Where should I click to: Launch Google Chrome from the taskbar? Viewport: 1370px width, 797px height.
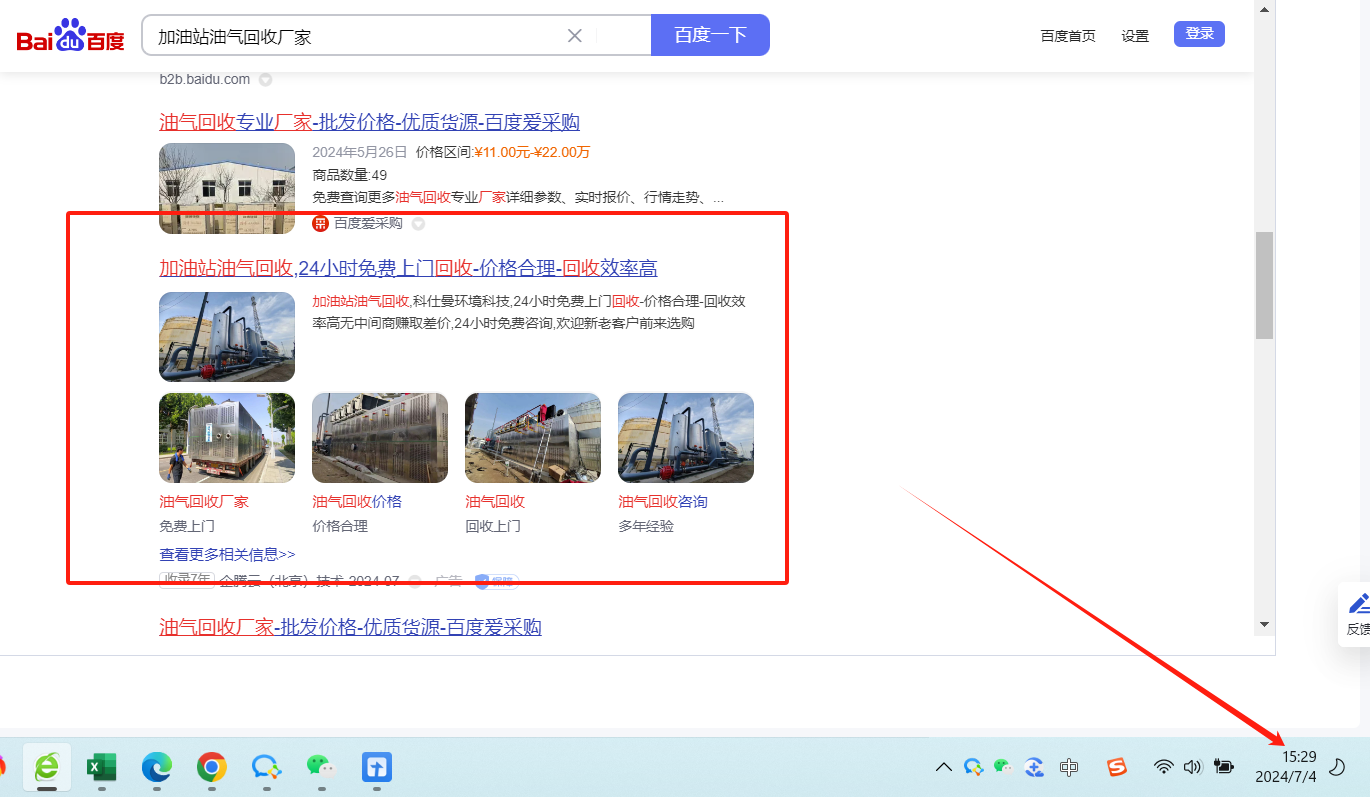[211, 767]
